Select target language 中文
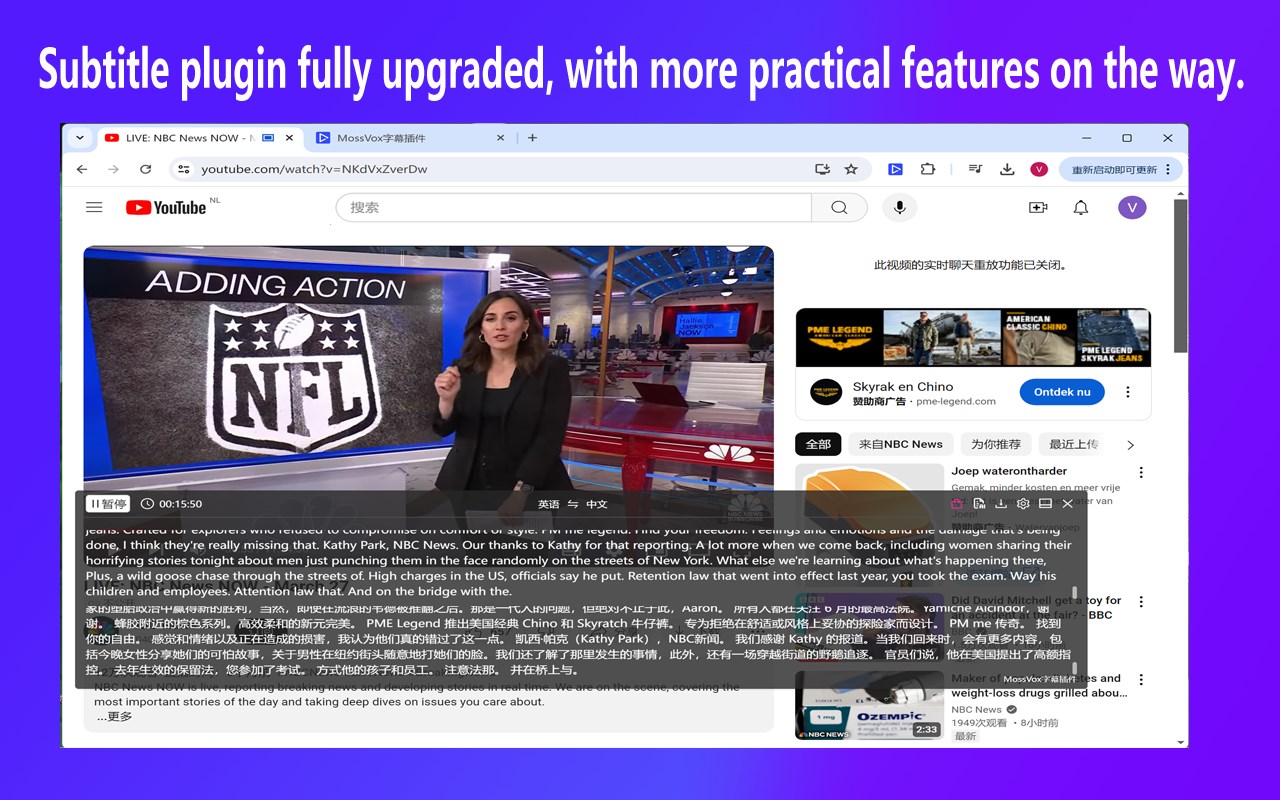The width and height of the screenshot is (1280, 800). [597, 505]
